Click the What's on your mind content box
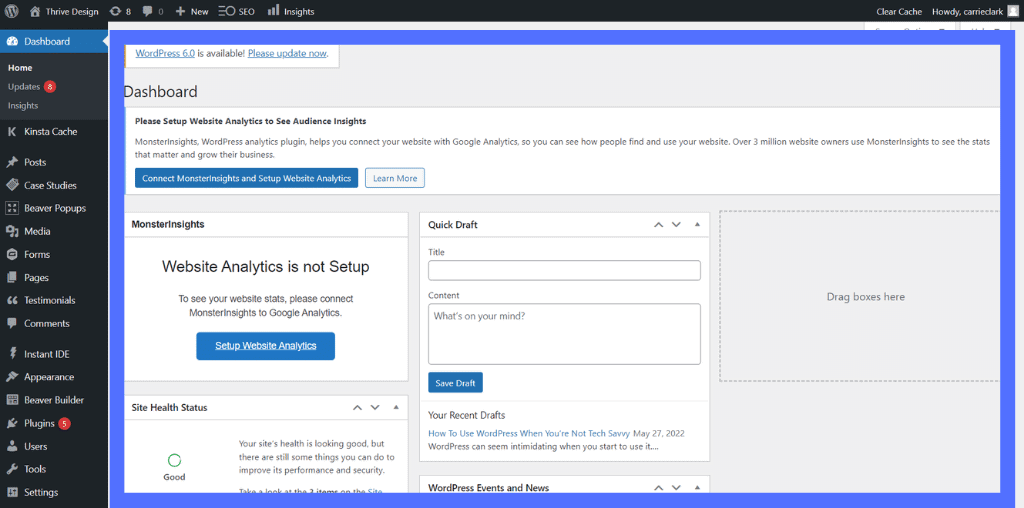Screen dimensions: 1024x508 (x=564, y=334)
